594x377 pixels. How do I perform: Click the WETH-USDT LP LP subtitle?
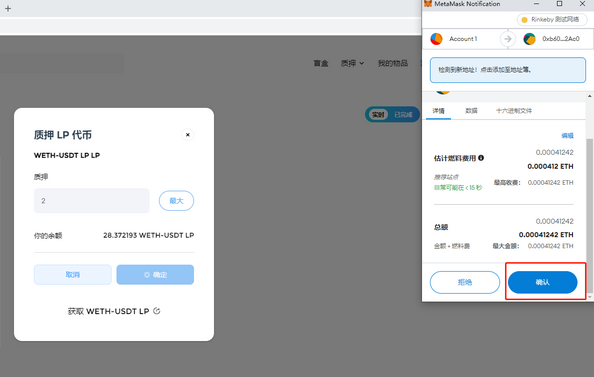click(67, 155)
